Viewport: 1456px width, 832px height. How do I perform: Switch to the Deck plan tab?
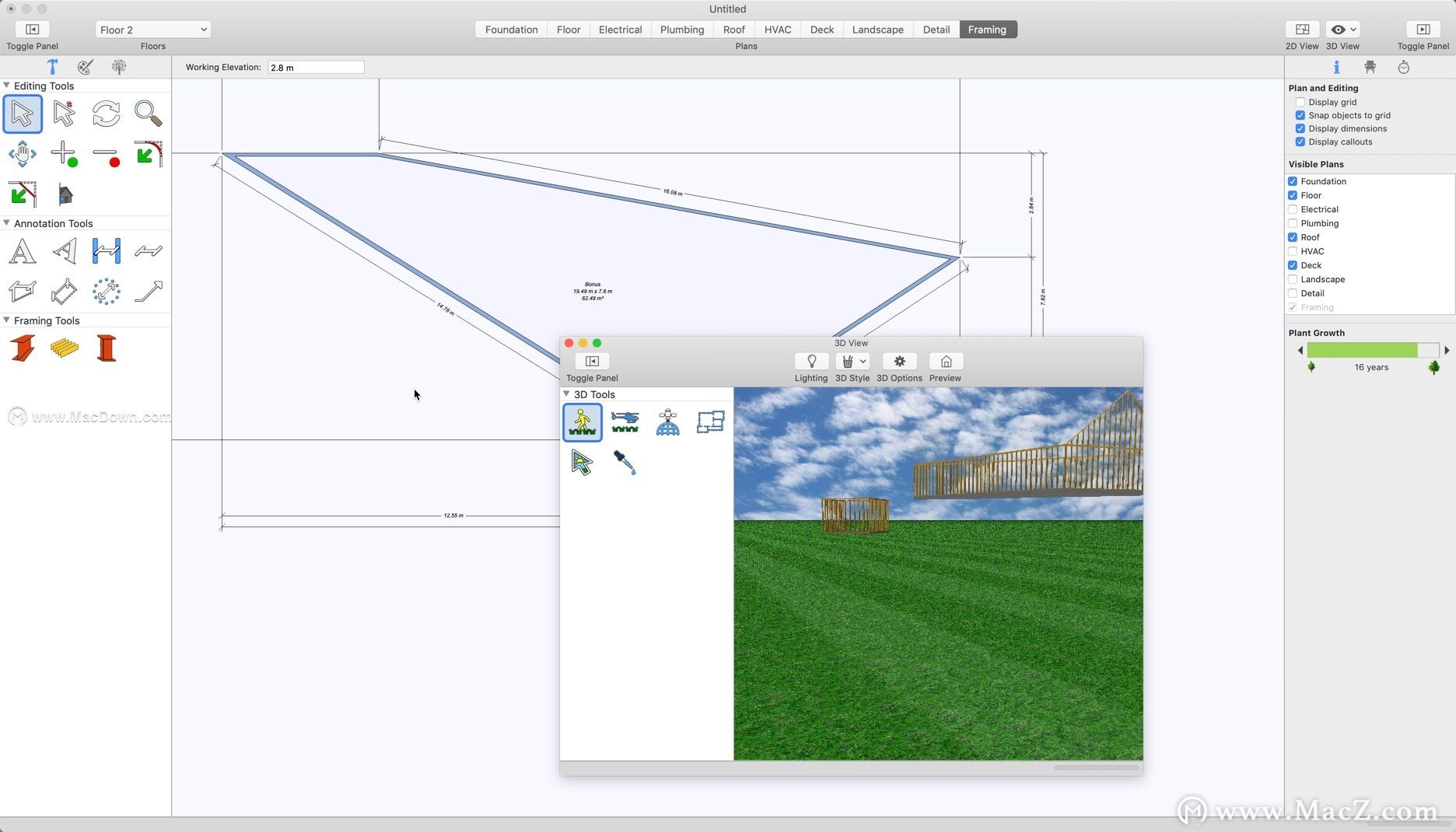[x=821, y=30]
